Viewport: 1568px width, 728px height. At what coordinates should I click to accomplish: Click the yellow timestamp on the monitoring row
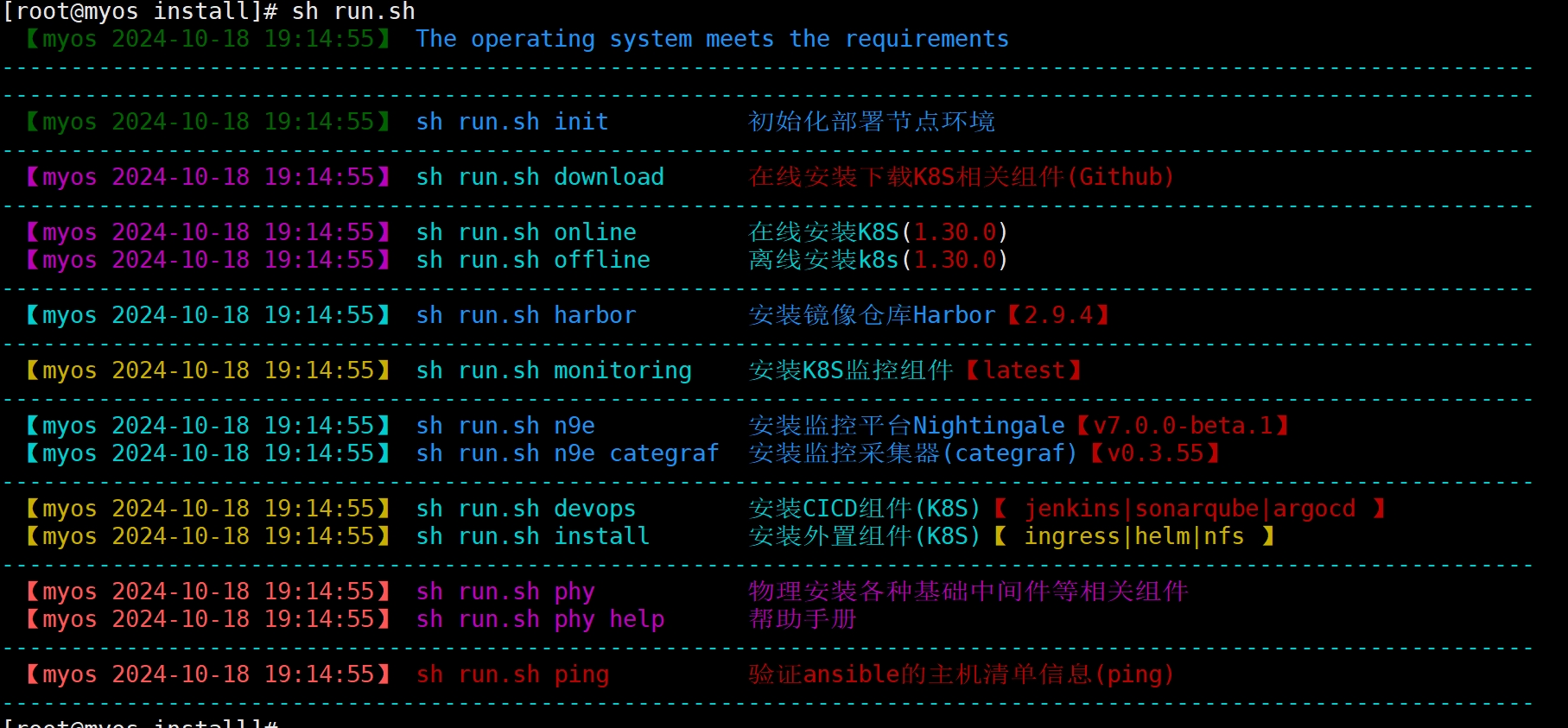pos(208,370)
